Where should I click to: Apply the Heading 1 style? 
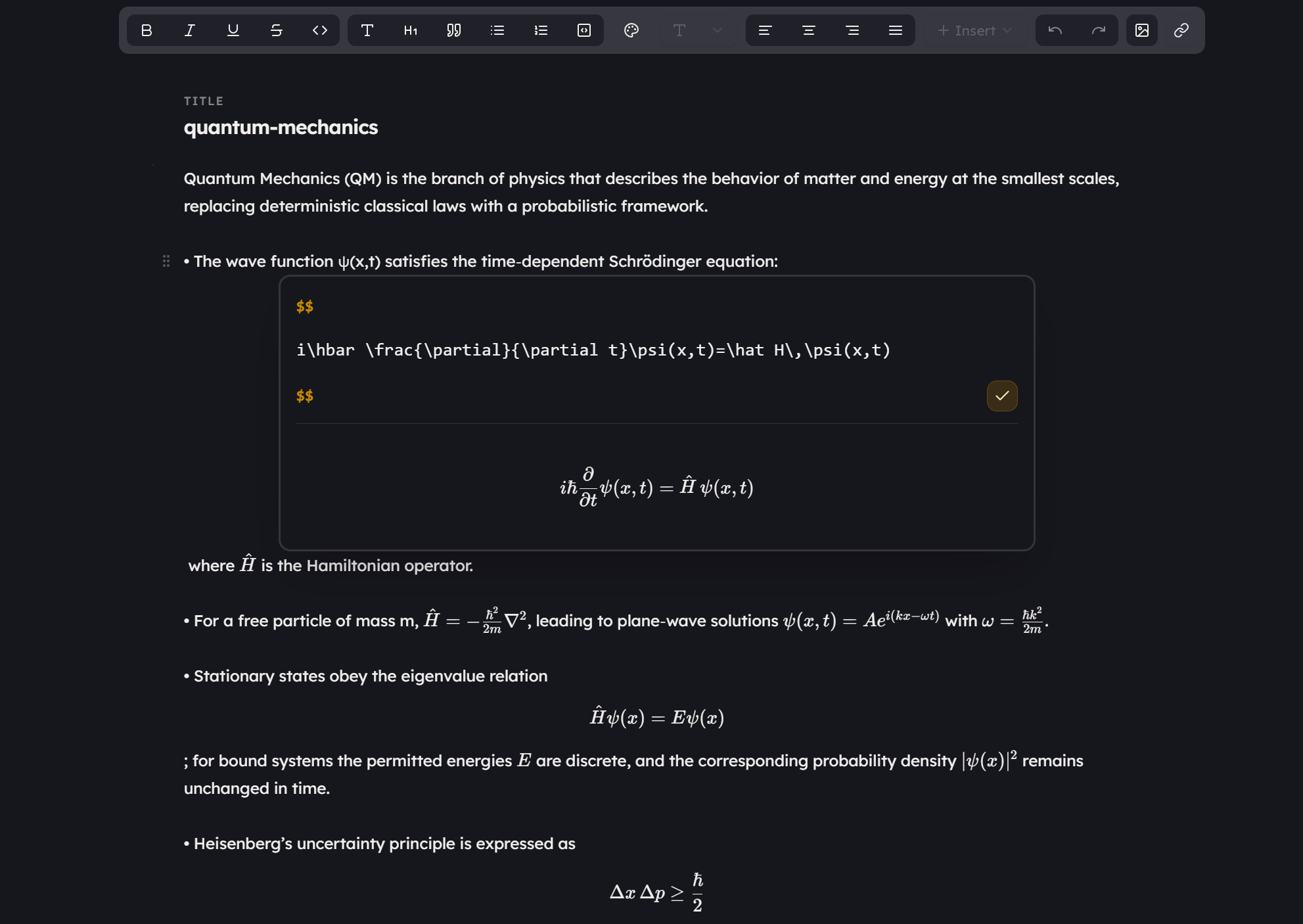pos(409,30)
